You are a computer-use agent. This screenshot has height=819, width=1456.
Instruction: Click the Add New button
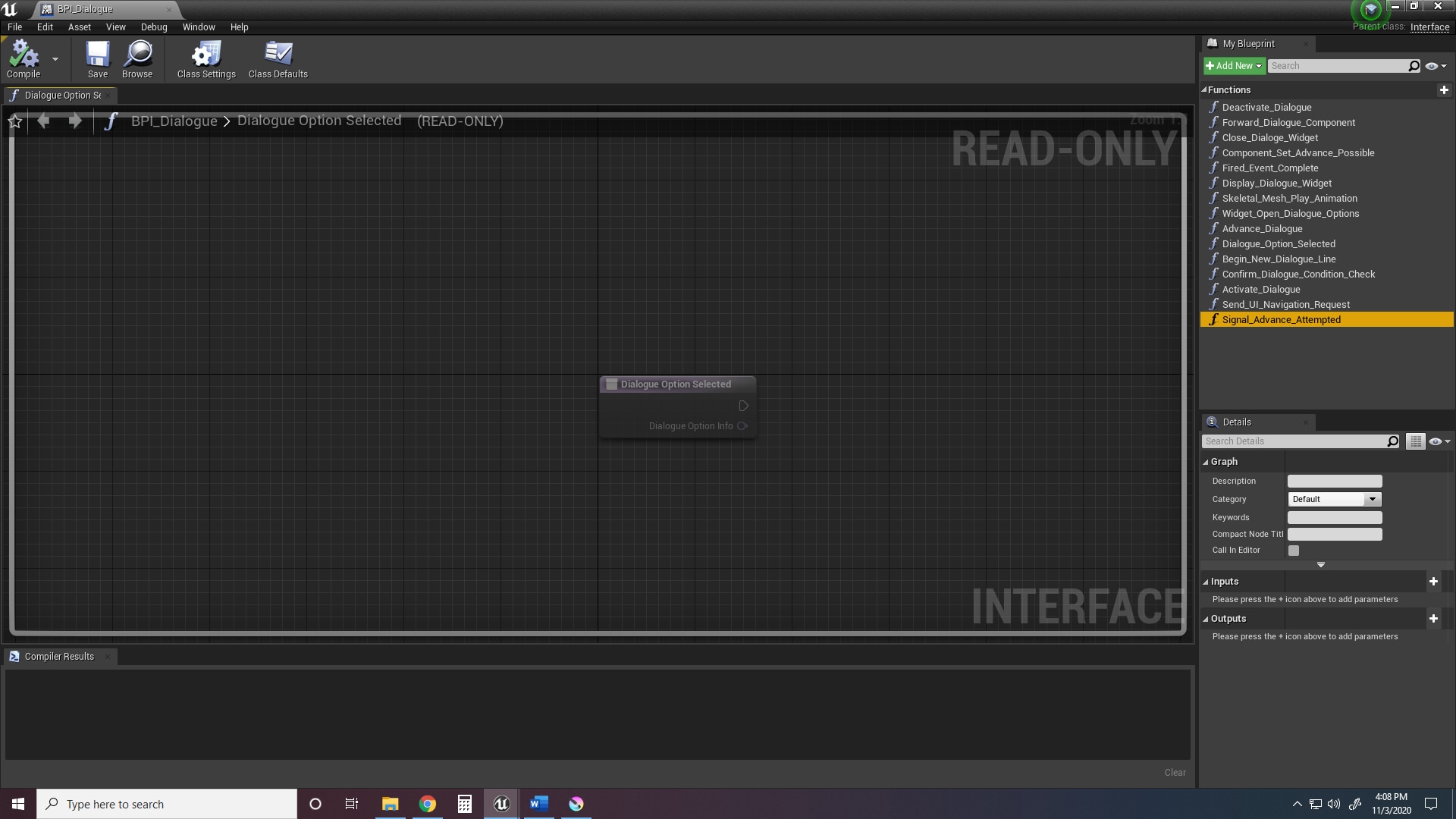1232,66
